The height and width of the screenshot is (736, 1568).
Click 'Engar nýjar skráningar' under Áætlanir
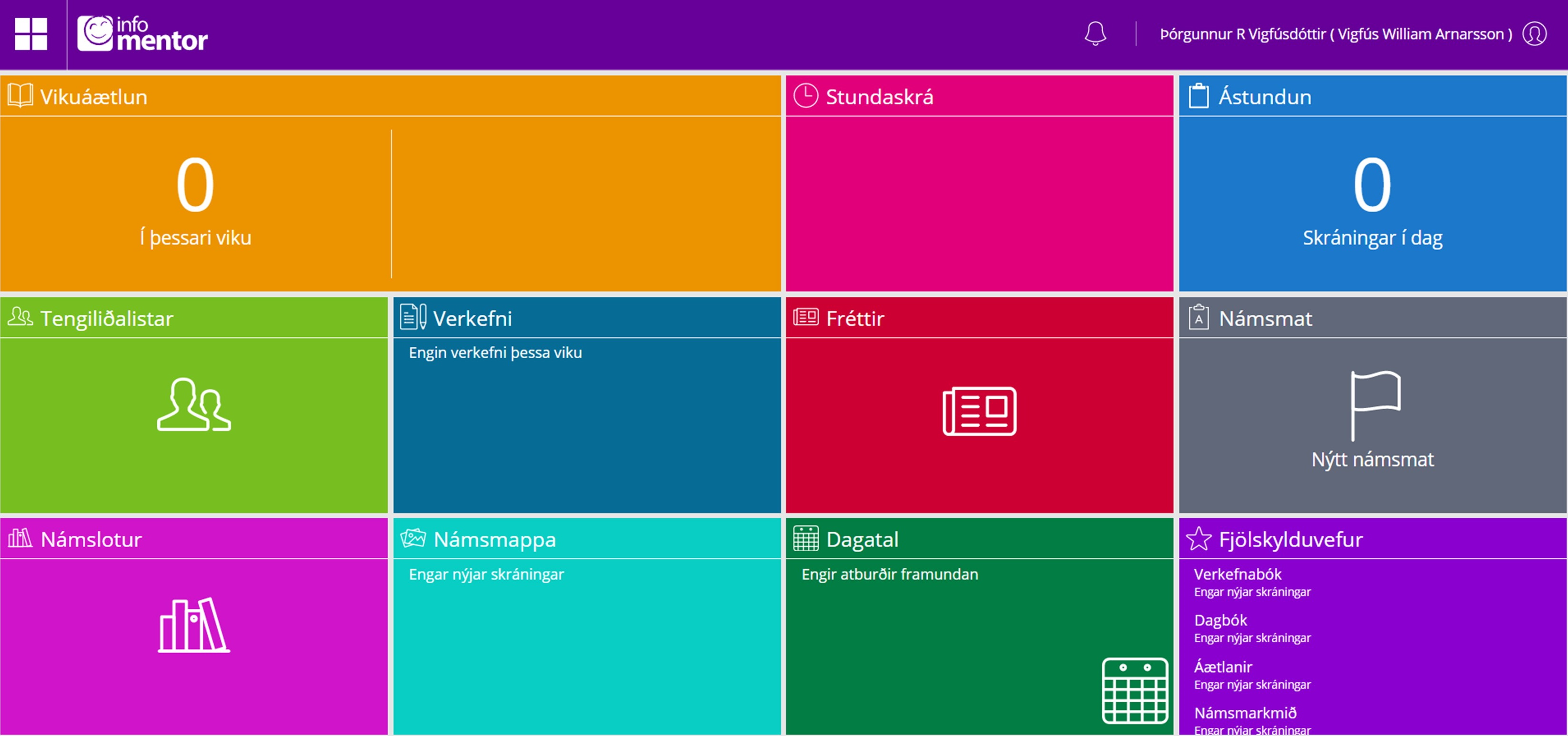click(1252, 685)
